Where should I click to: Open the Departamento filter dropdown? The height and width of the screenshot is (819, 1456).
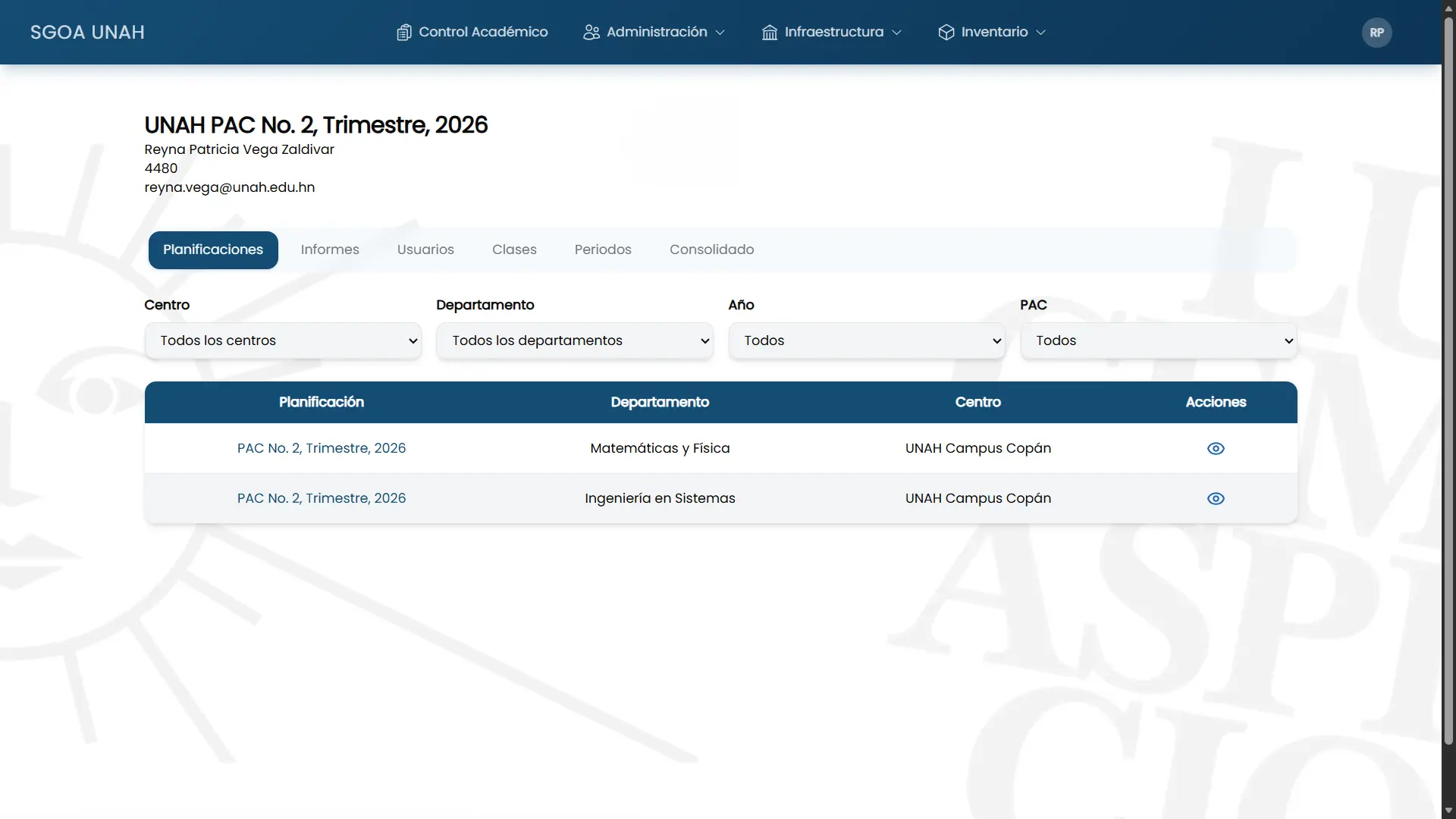click(x=575, y=340)
